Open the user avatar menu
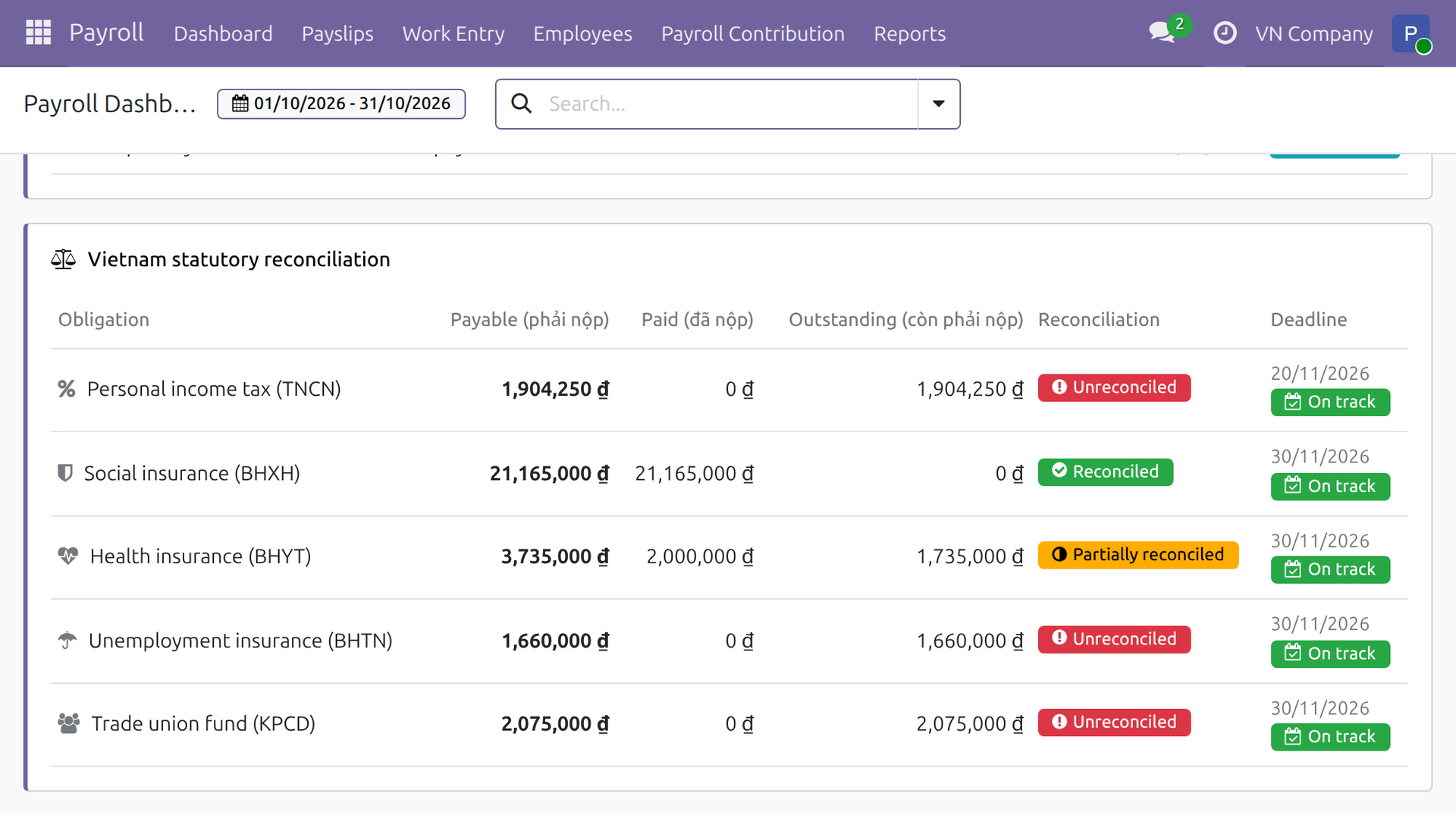The image size is (1456, 815). pyautogui.click(x=1410, y=33)
